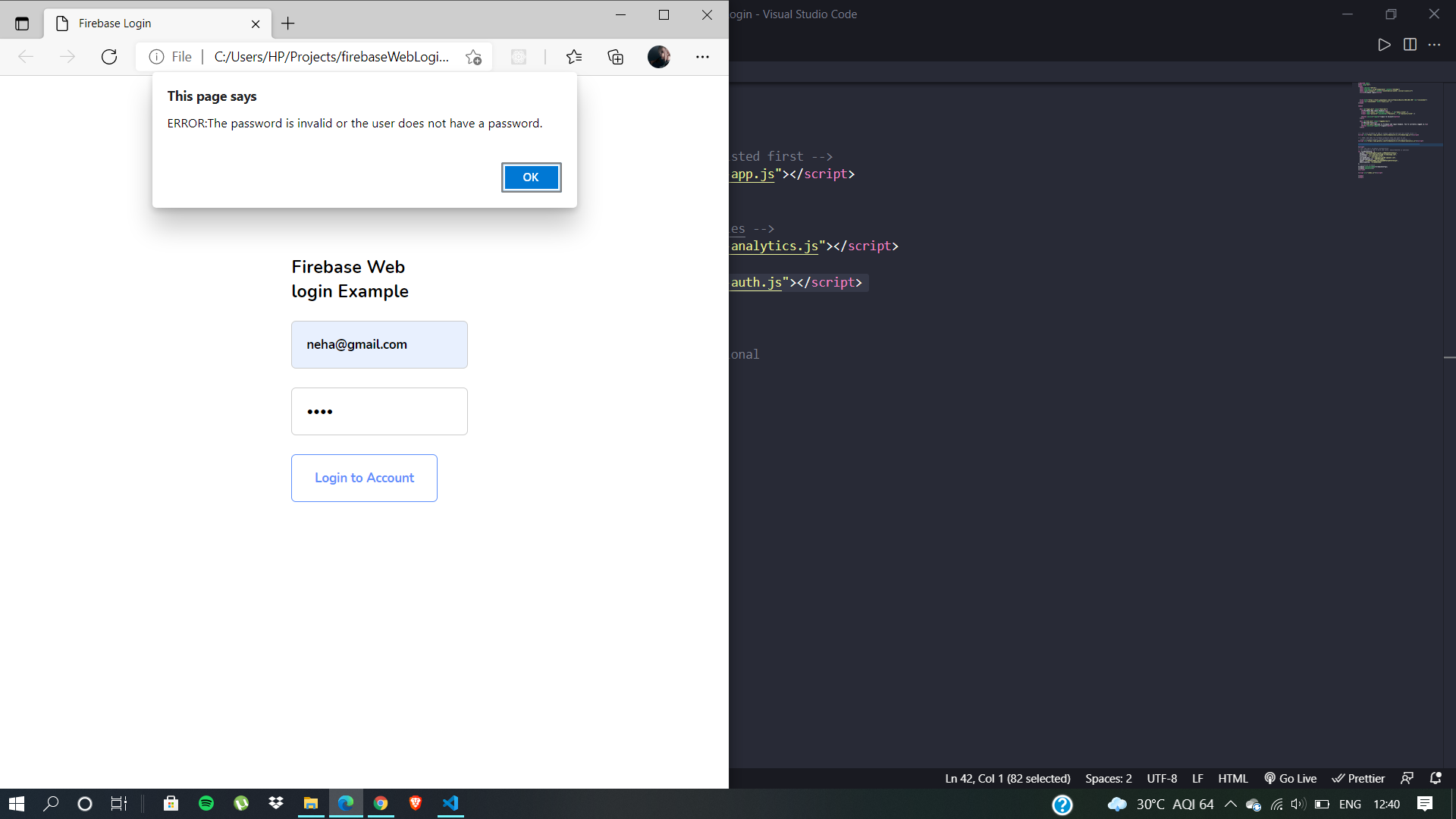This screenshot has height=819, width=1456.
Task: Change the HTML language mode
Action: click(1232, 778)
